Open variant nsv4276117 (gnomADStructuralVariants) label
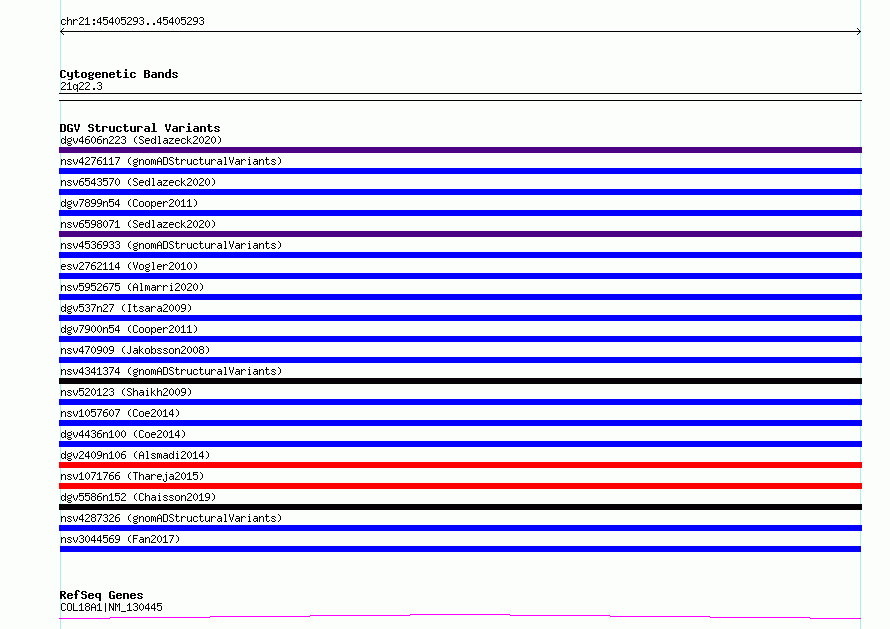The image size is (890, 629). click(171, 161)
